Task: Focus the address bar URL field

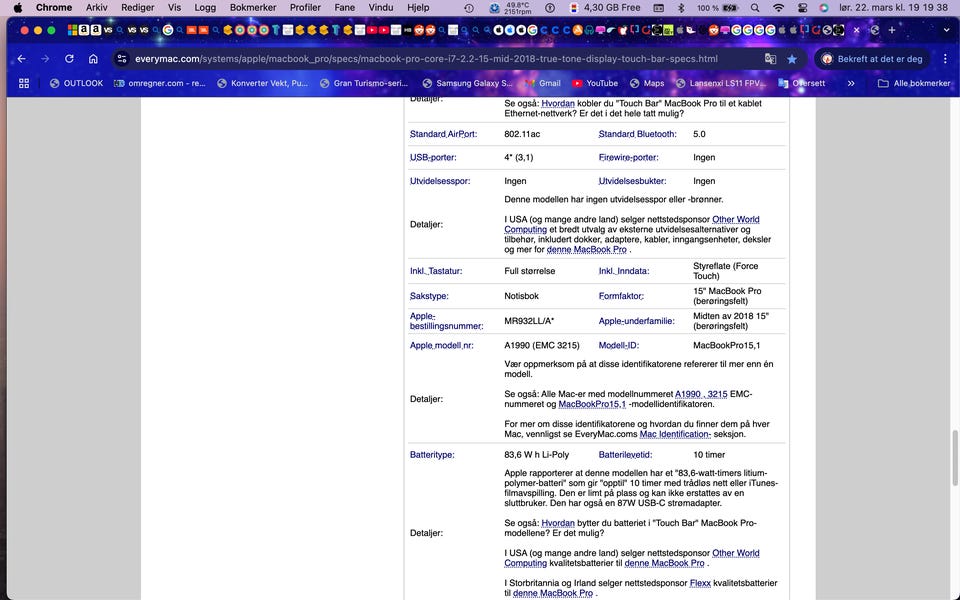Action: (x=426, y=59)
